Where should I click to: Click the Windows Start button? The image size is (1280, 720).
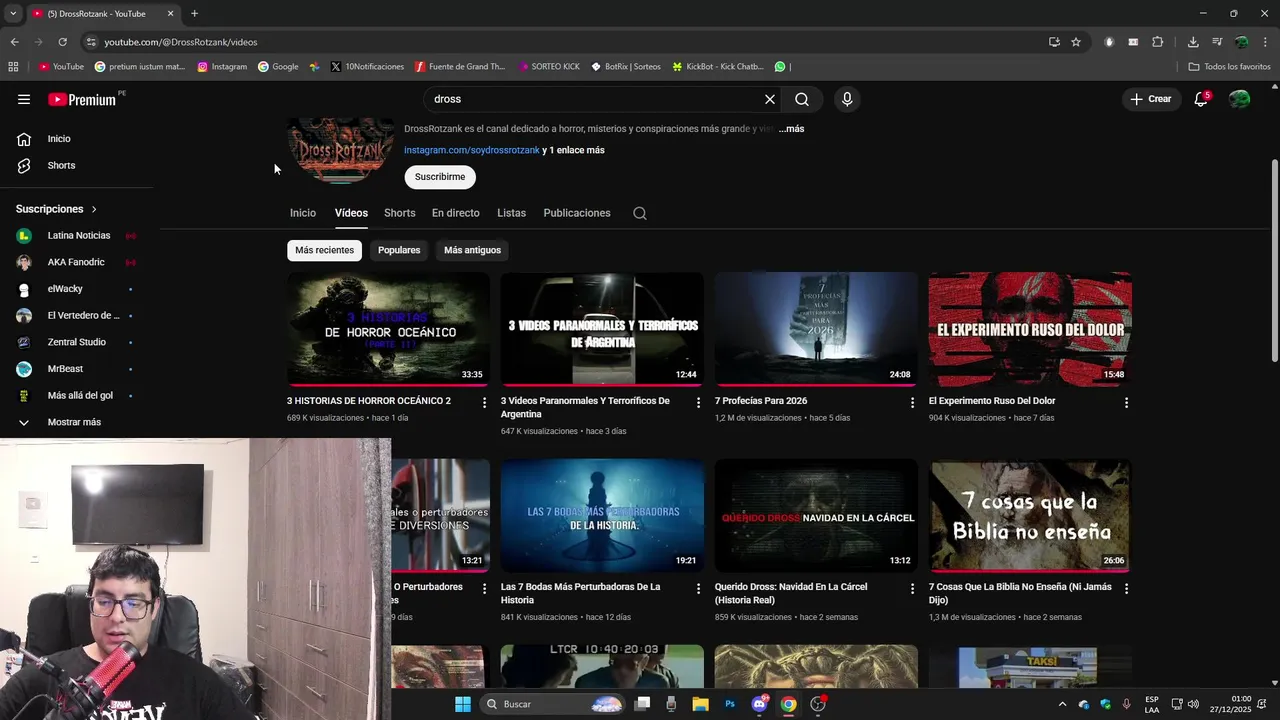pos(463,704)
